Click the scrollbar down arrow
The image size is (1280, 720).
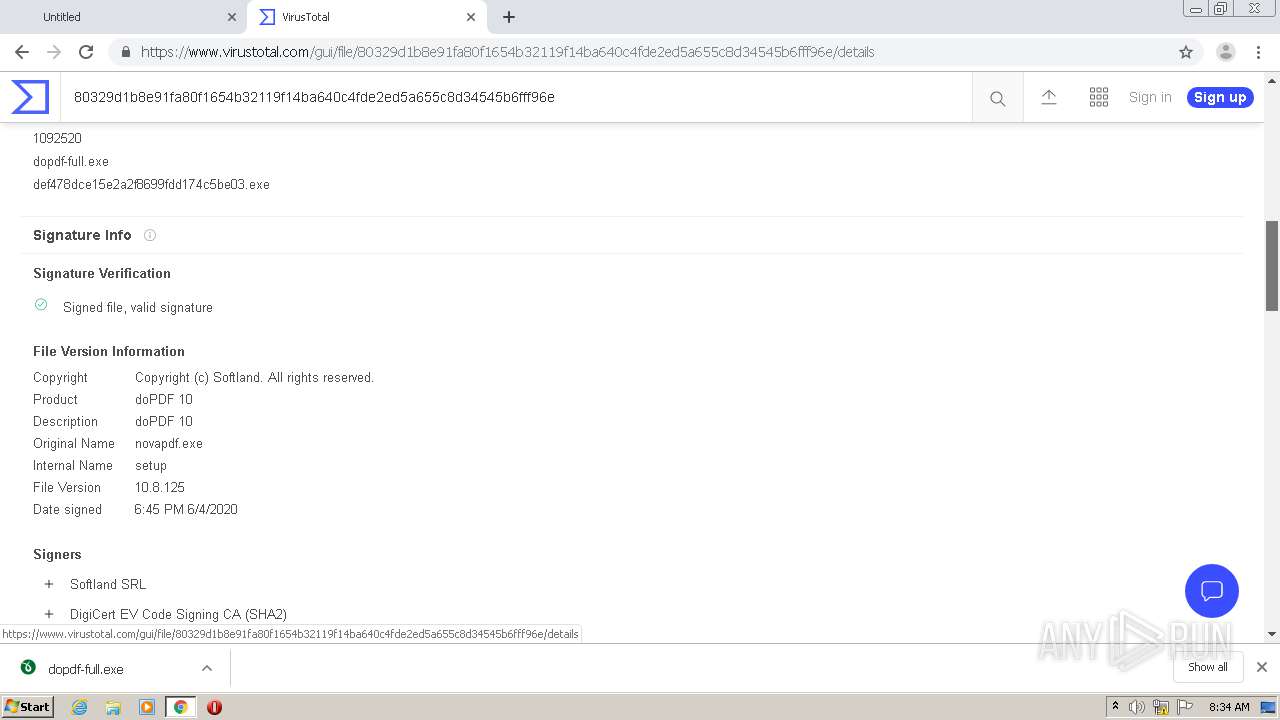[1272, 633]
